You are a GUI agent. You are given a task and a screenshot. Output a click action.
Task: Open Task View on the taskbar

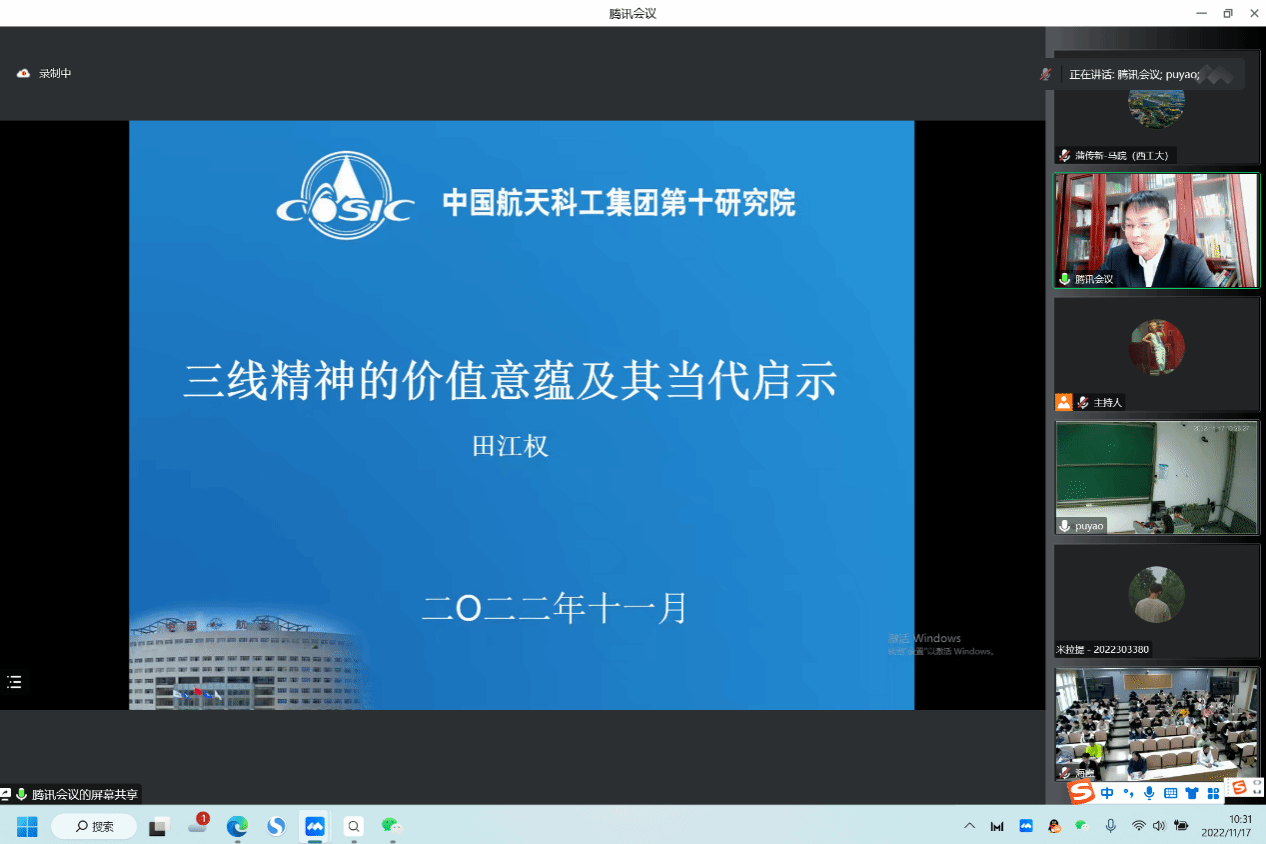click(x=158, y=827)
